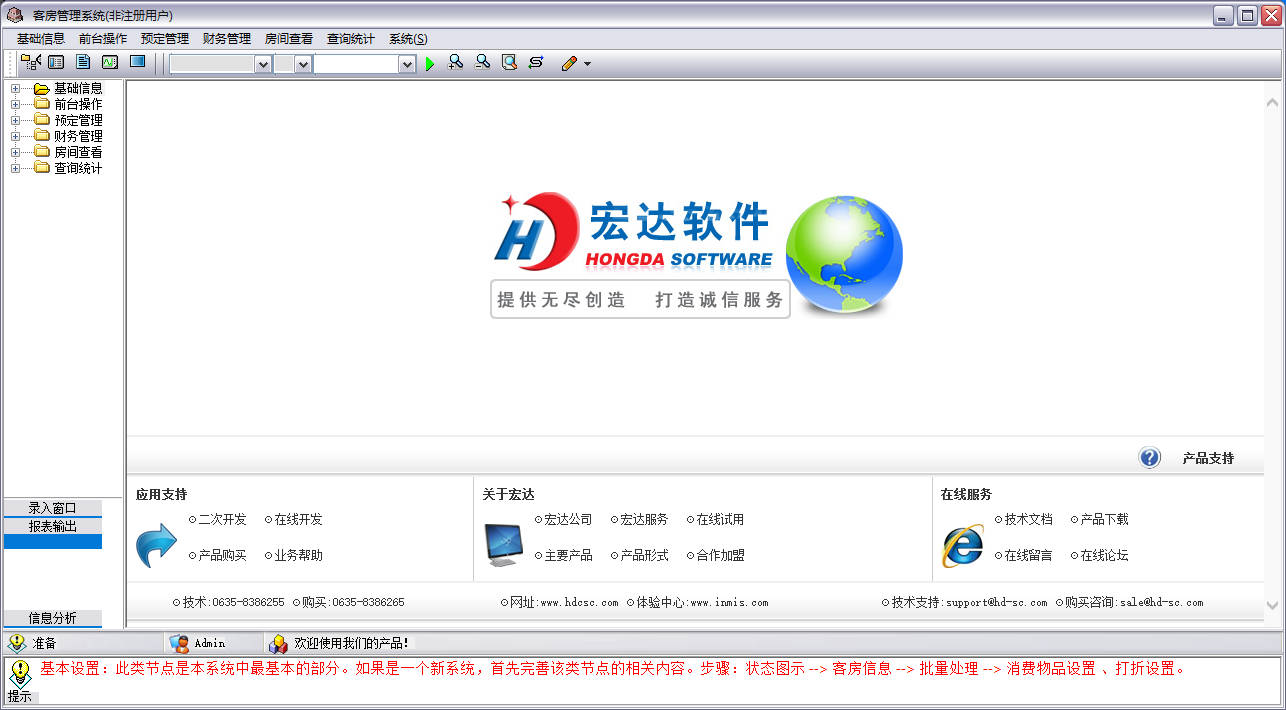Click the add search condition icon
1286x710 pixels.
click(x=455, y=63)
